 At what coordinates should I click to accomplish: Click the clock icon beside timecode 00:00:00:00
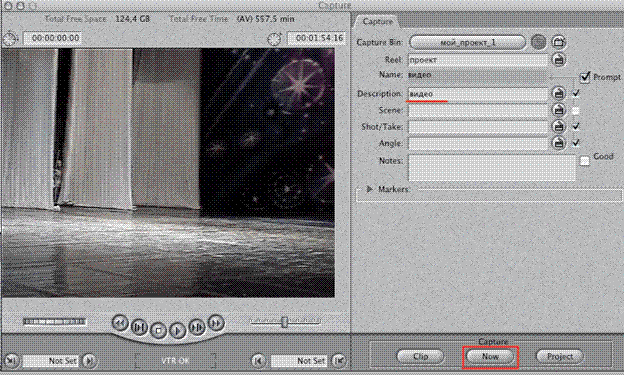point(10,39)
